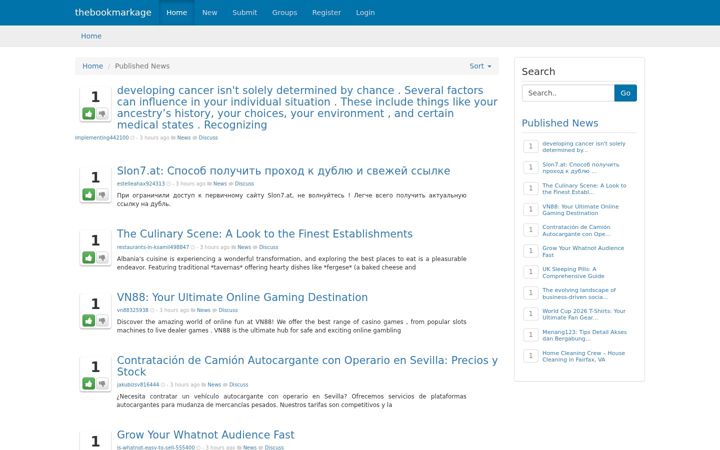
Task: Click sidebar vote box beside developing cancer
Action: 530,146
